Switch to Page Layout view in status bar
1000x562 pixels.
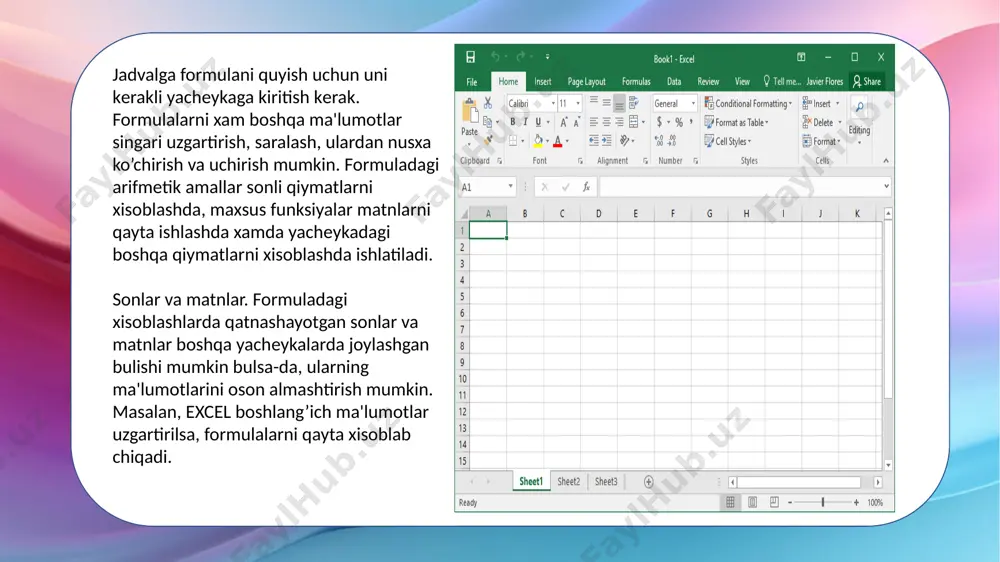point(753,503)
